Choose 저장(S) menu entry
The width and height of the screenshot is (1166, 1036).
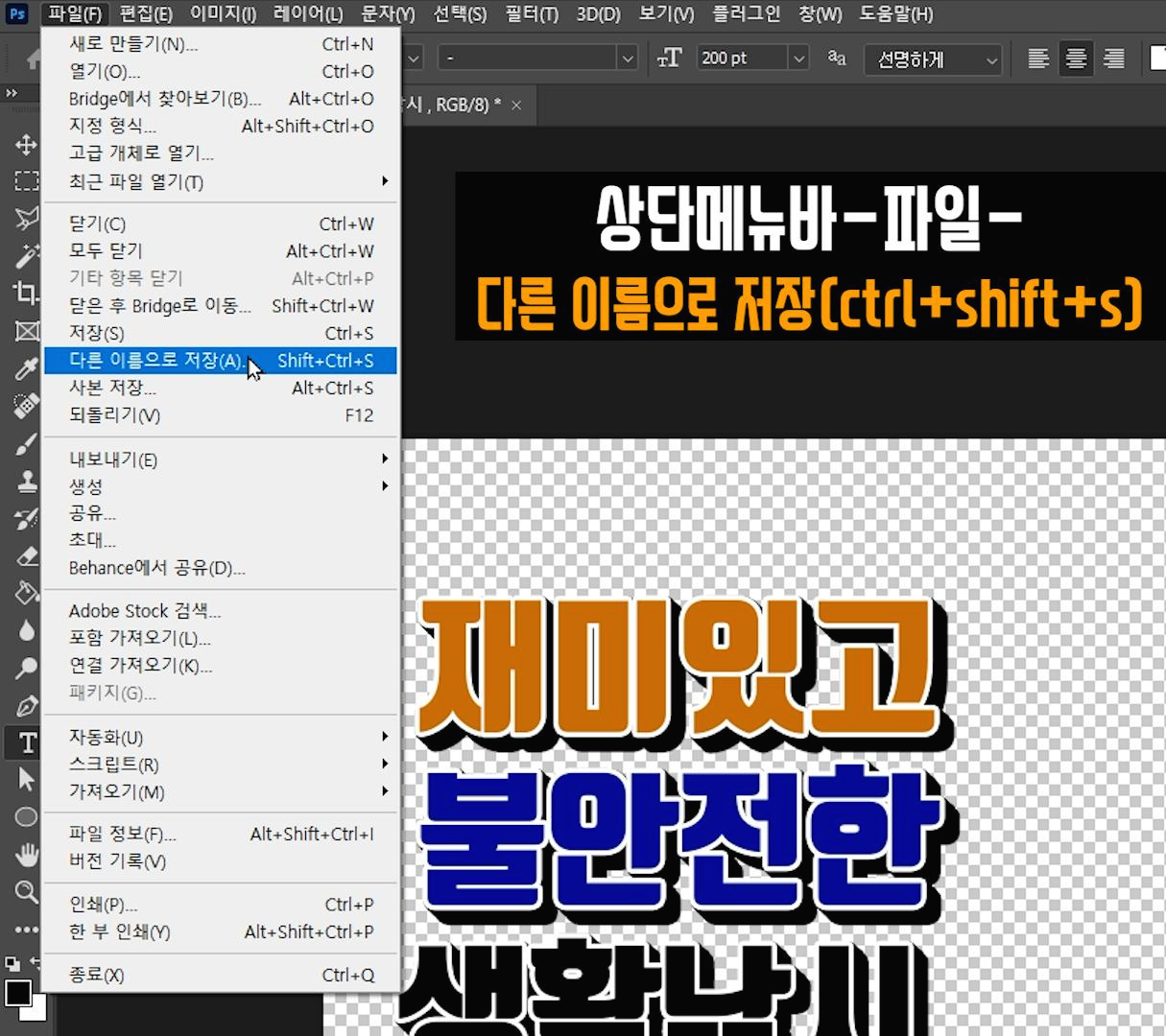[x=220, y=333]
